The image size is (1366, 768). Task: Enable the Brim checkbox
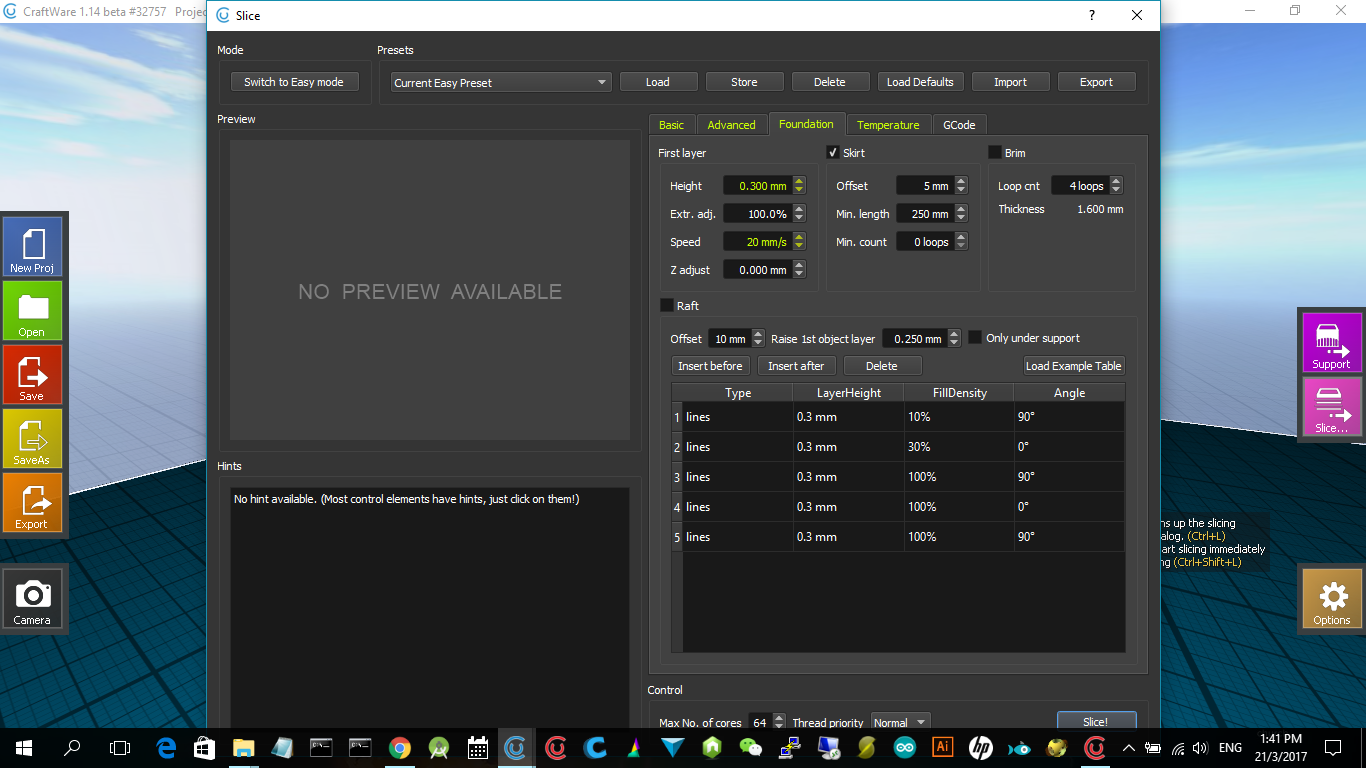pyautogui.click(x=995, y=153)
